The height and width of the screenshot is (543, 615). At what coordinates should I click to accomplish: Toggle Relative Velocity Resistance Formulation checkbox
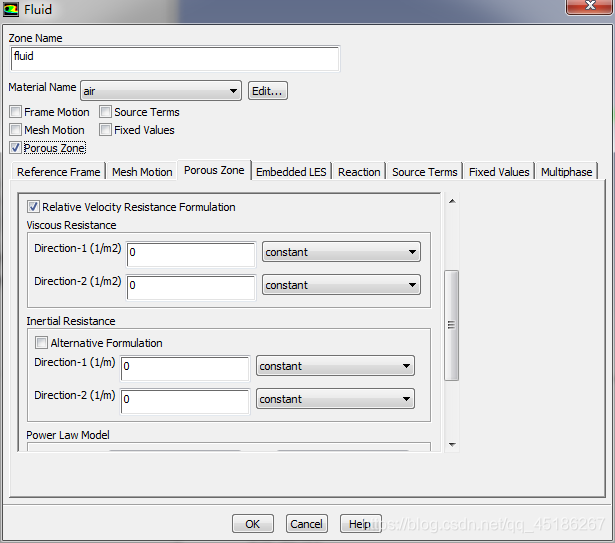tap(33, 206)
